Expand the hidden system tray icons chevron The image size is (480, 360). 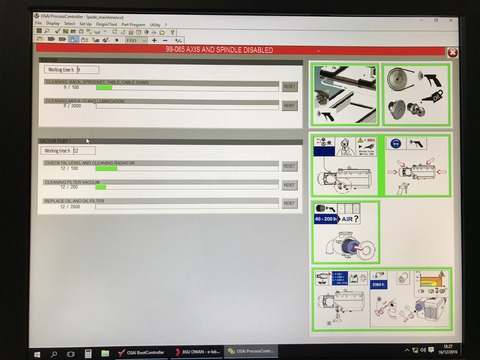click(x=407, y=350)
